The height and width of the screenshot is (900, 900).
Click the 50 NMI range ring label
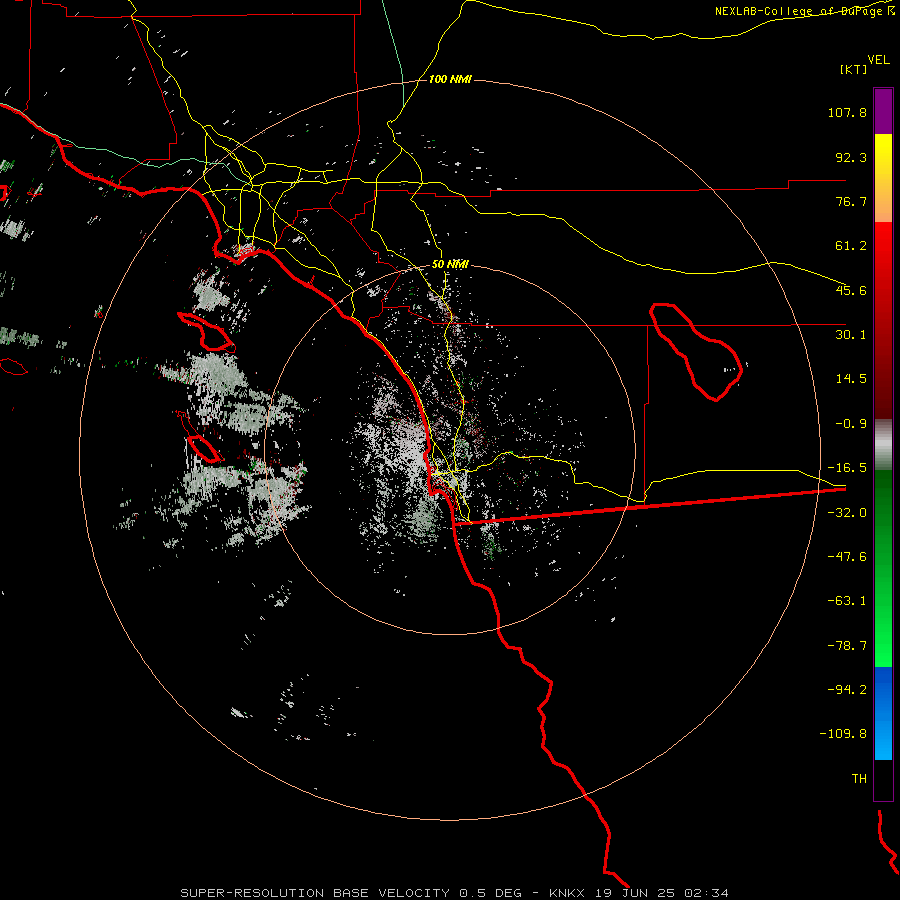(x=450, y=264)
